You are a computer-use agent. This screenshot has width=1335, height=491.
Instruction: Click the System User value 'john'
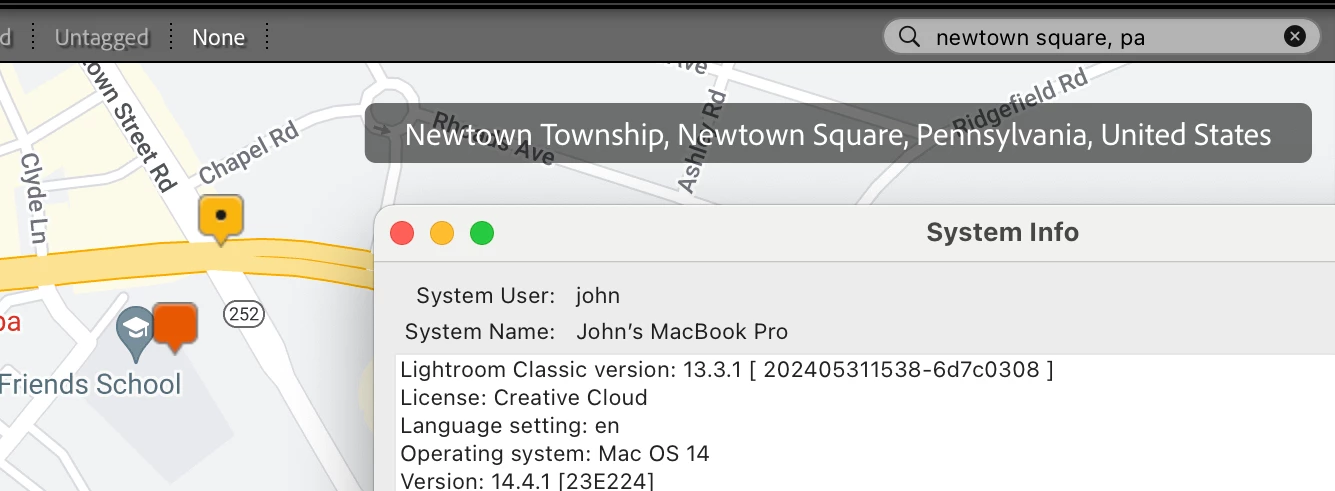pos(598,296)
